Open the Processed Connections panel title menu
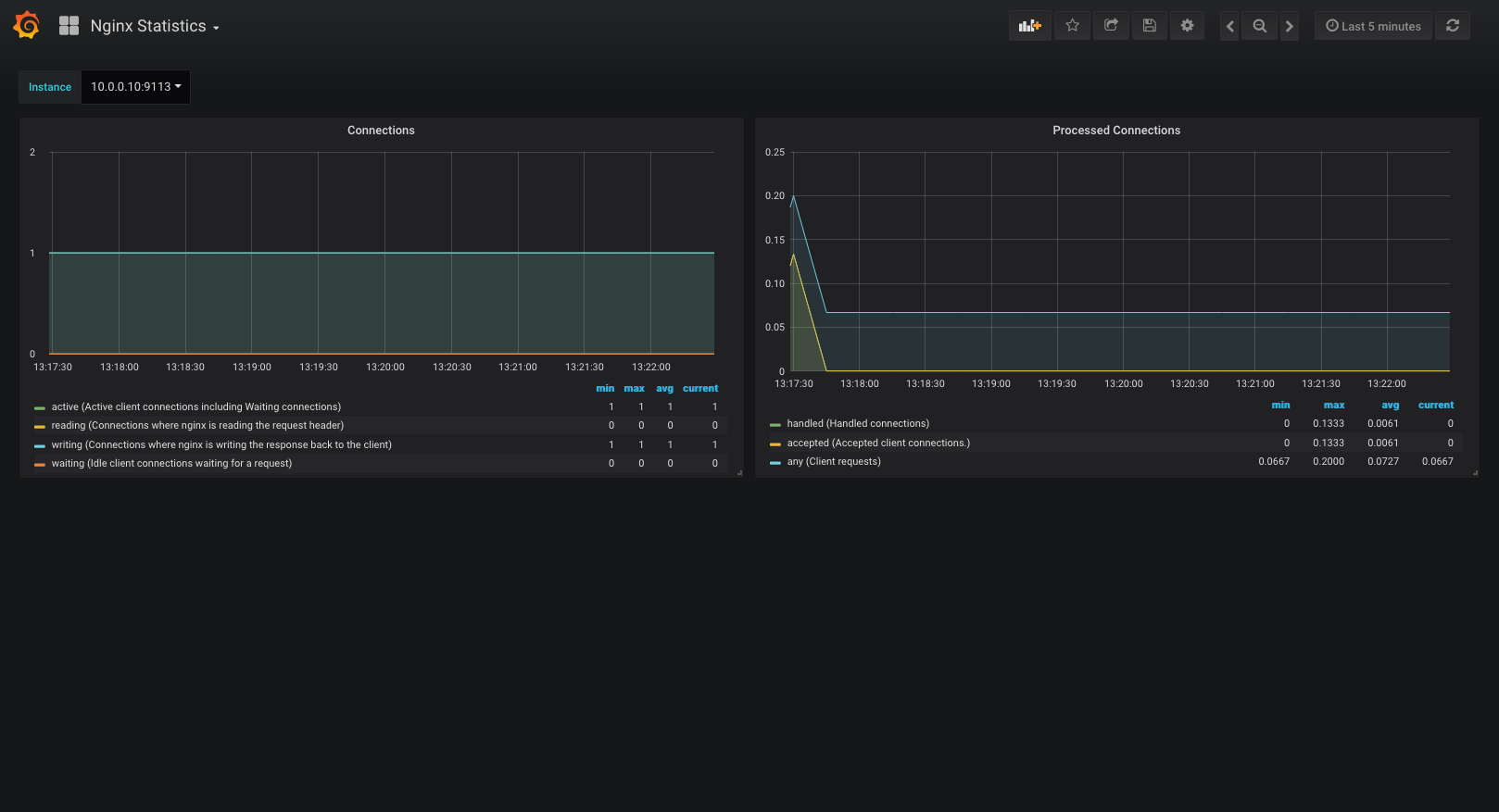Viewport: 1499px width, 812px height. (x=1116, y=131)
